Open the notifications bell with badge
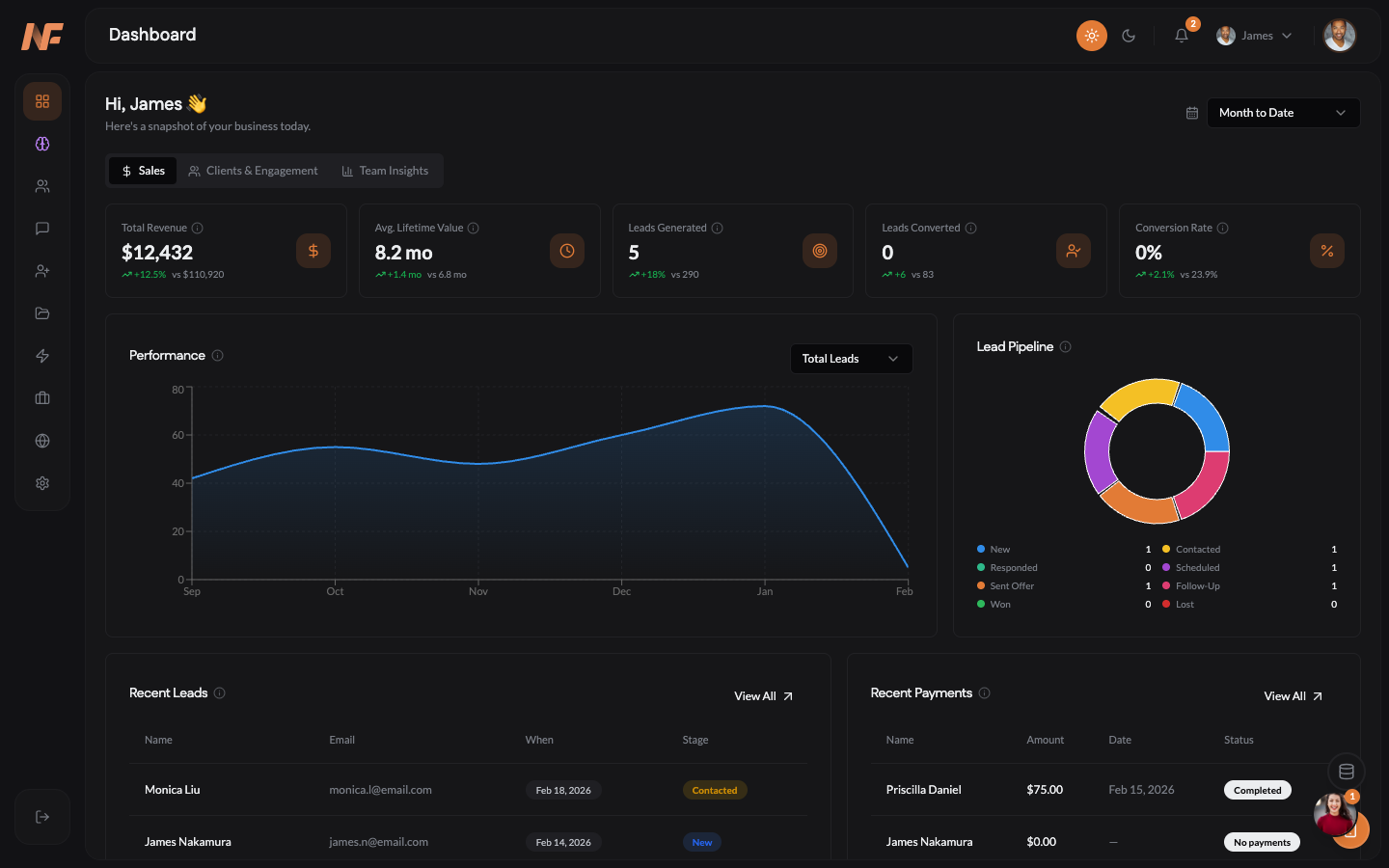Image resolution: width=1389 pixels, height=868 pixels. click(x=1181, y=35)
